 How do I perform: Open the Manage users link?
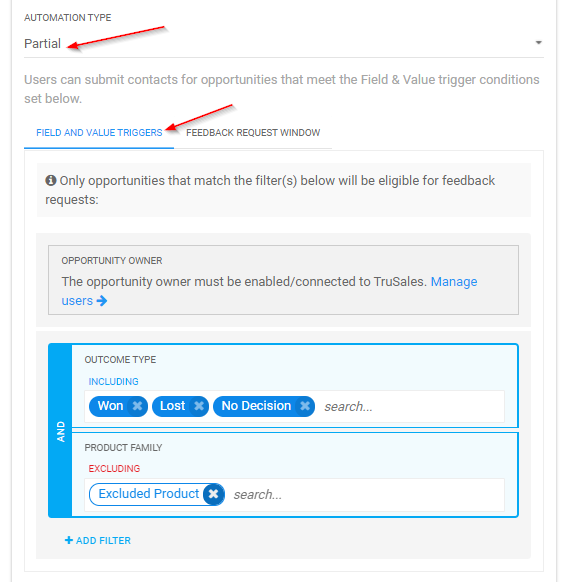point(270,291)
